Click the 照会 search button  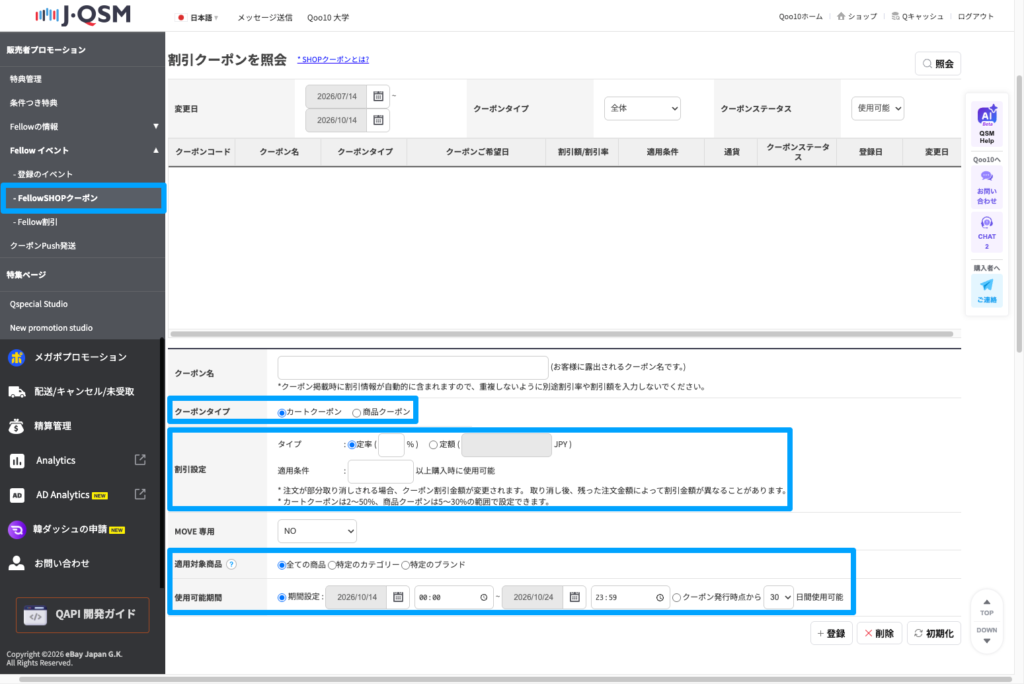pos(938,63)
